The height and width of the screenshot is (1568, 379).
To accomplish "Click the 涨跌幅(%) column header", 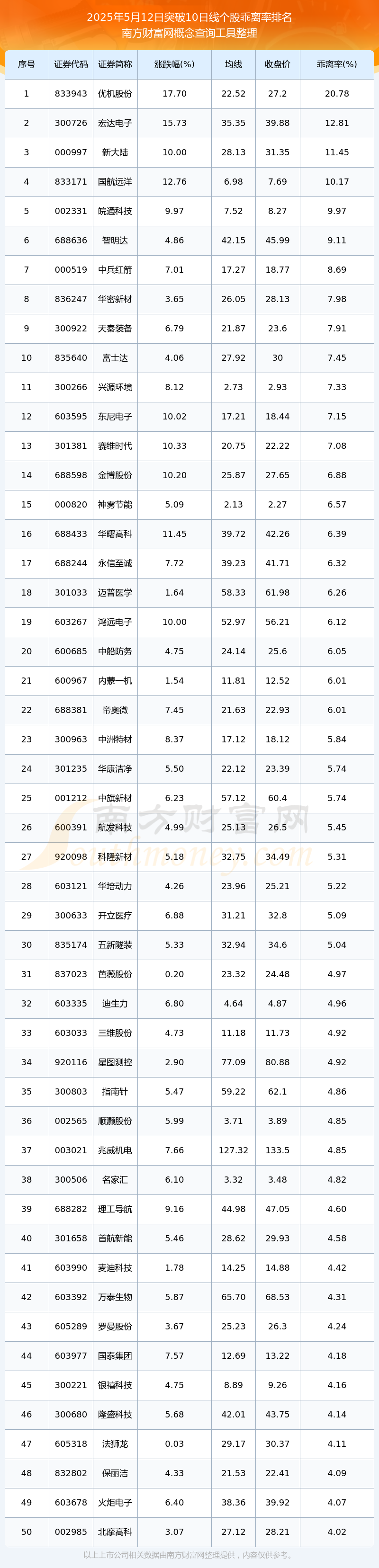I will click(174, 64).
